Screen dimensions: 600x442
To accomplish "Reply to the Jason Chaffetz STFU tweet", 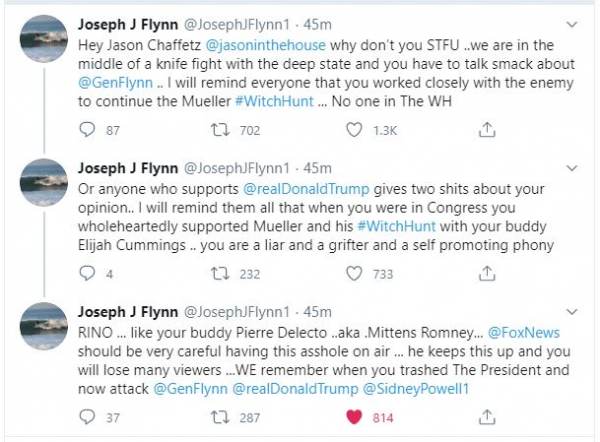I will [x=87, y=129].
